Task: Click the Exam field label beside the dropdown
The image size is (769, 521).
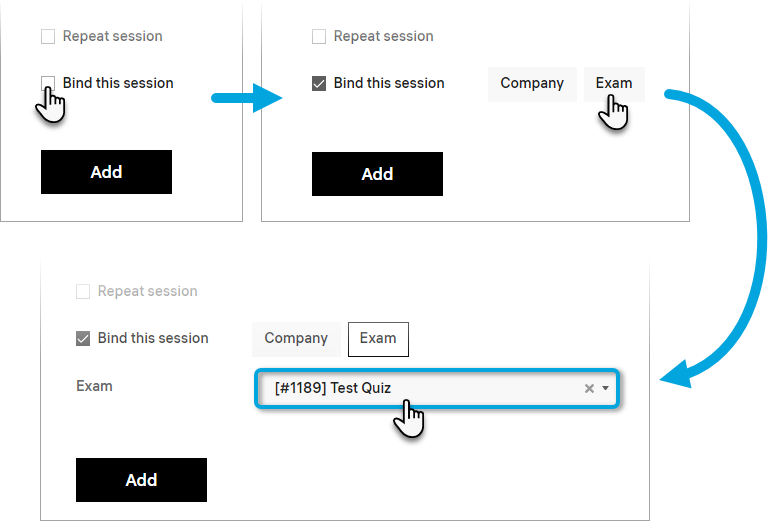Action: [94, 386]
